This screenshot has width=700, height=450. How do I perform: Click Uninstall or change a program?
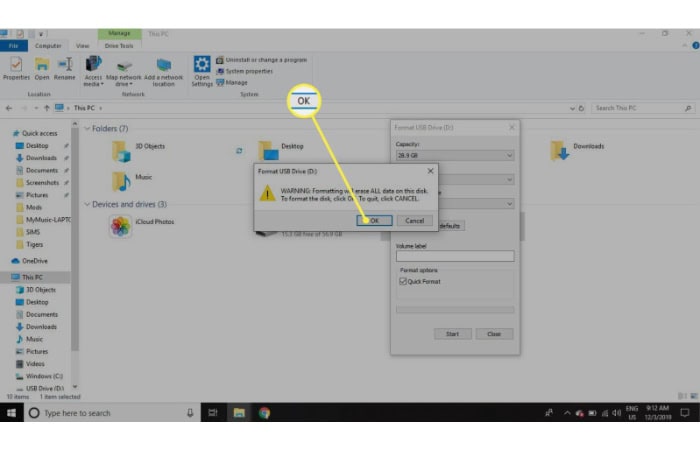[x=262, y=60]
